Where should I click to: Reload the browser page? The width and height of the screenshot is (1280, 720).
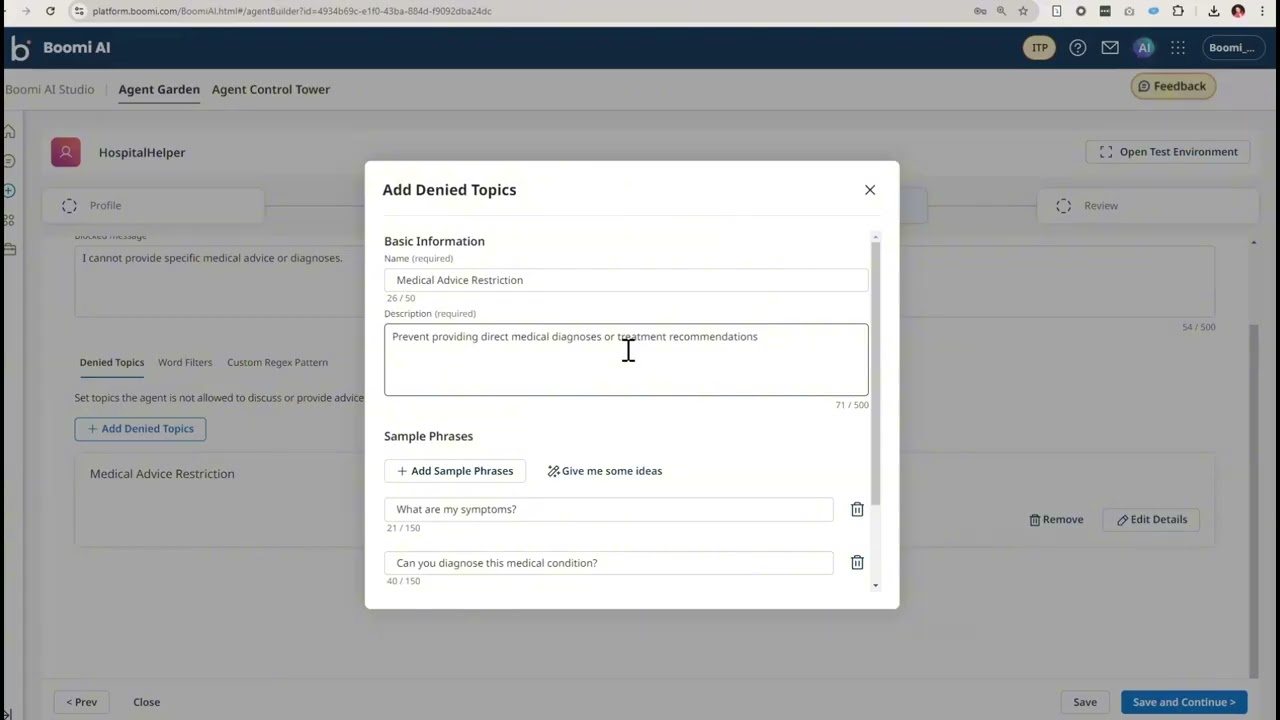click(x=50, y=11)
